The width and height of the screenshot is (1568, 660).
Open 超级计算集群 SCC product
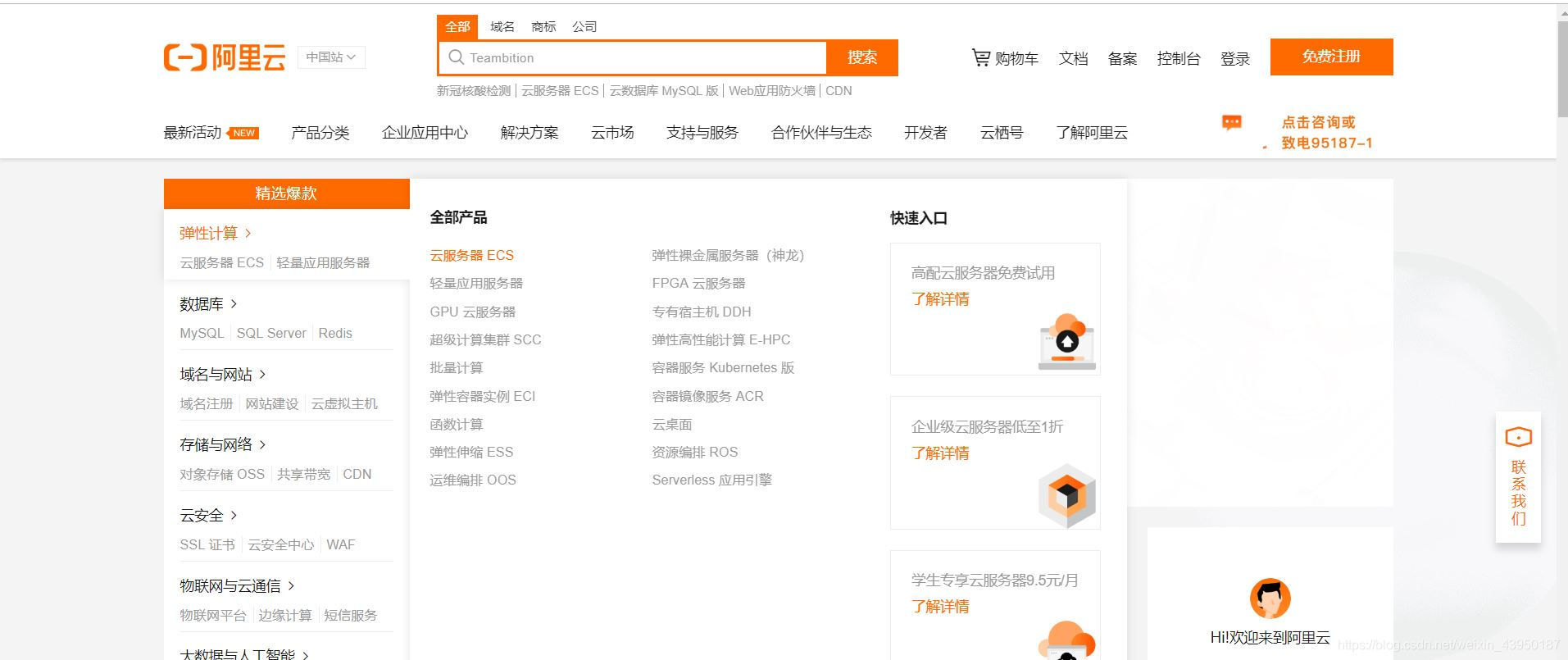[485, 340]
